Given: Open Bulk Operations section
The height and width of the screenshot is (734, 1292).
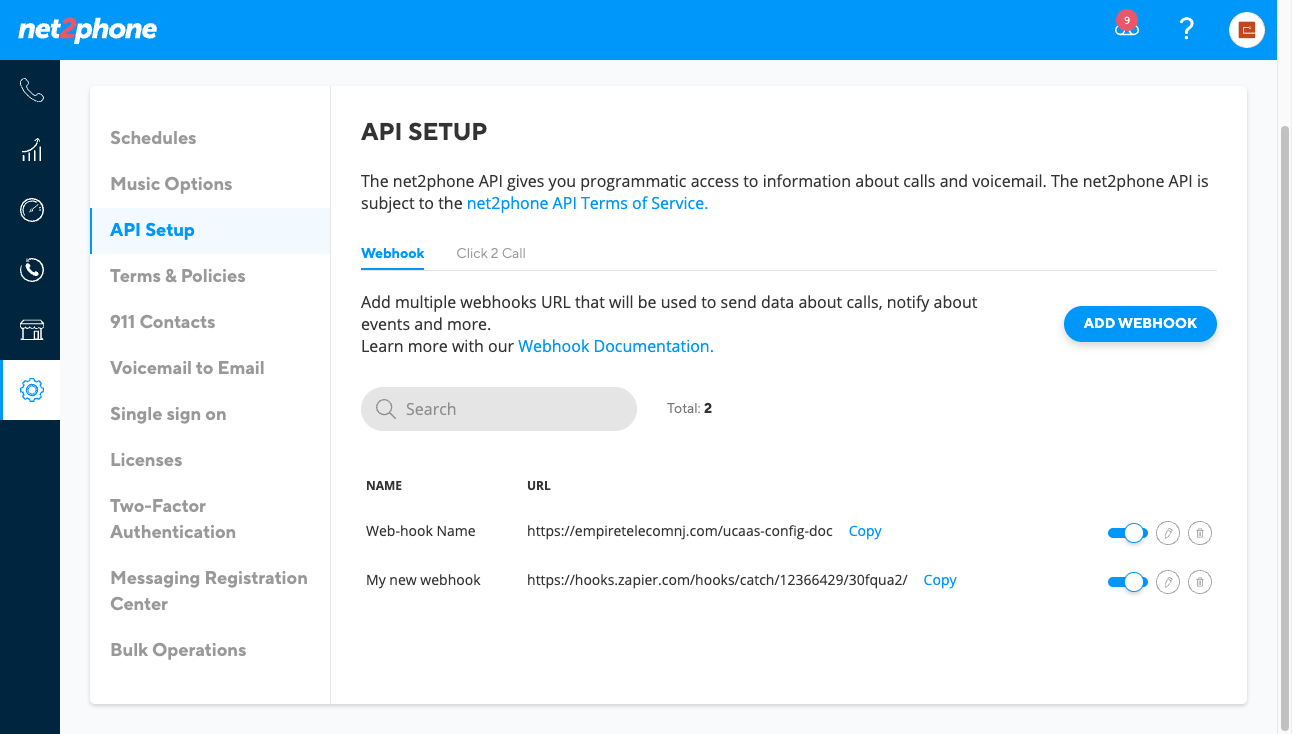Looking at the screenshot, I should point(178,650).
